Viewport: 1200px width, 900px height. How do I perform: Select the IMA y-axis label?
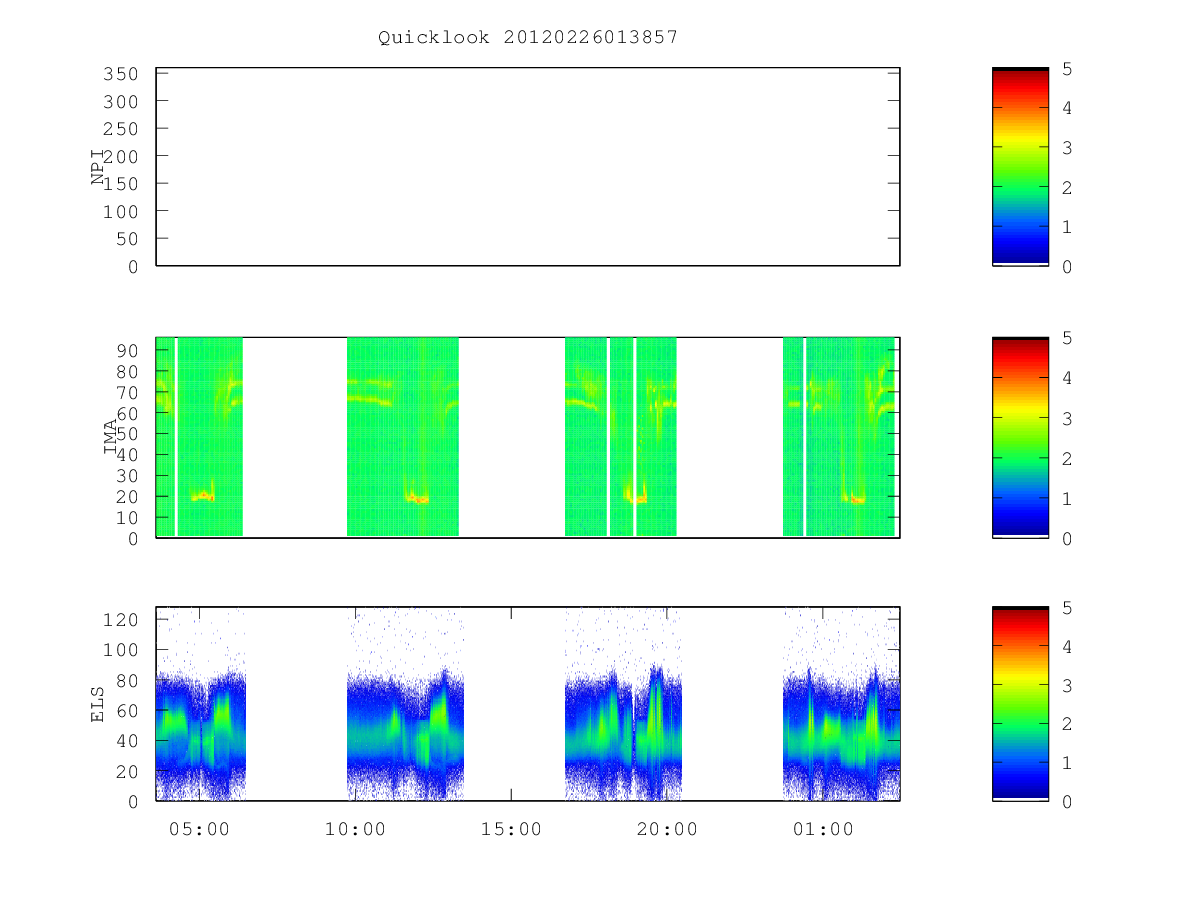point(111,437)
